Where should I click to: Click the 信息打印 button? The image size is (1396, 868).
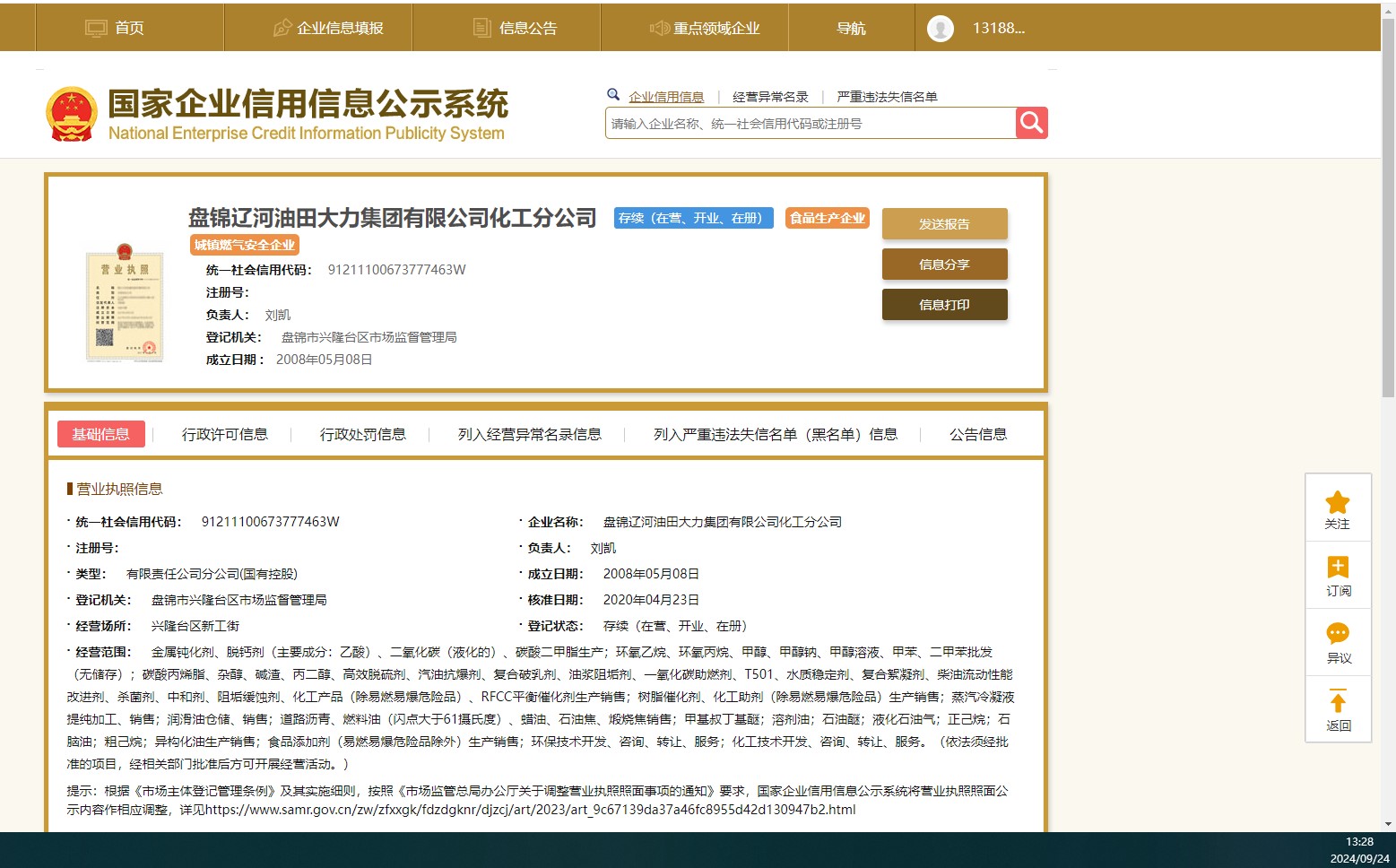(944, 305)
